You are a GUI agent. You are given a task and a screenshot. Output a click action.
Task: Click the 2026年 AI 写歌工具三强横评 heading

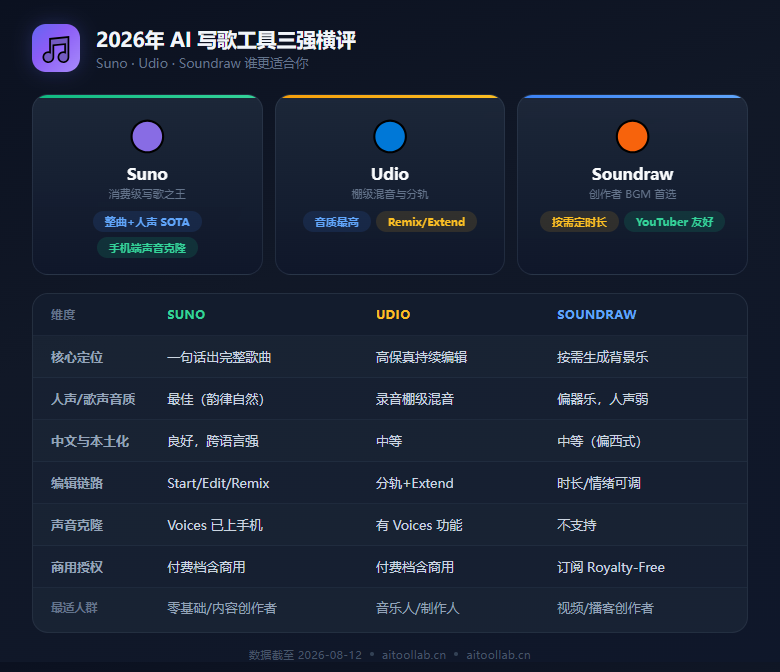point(226,40)
